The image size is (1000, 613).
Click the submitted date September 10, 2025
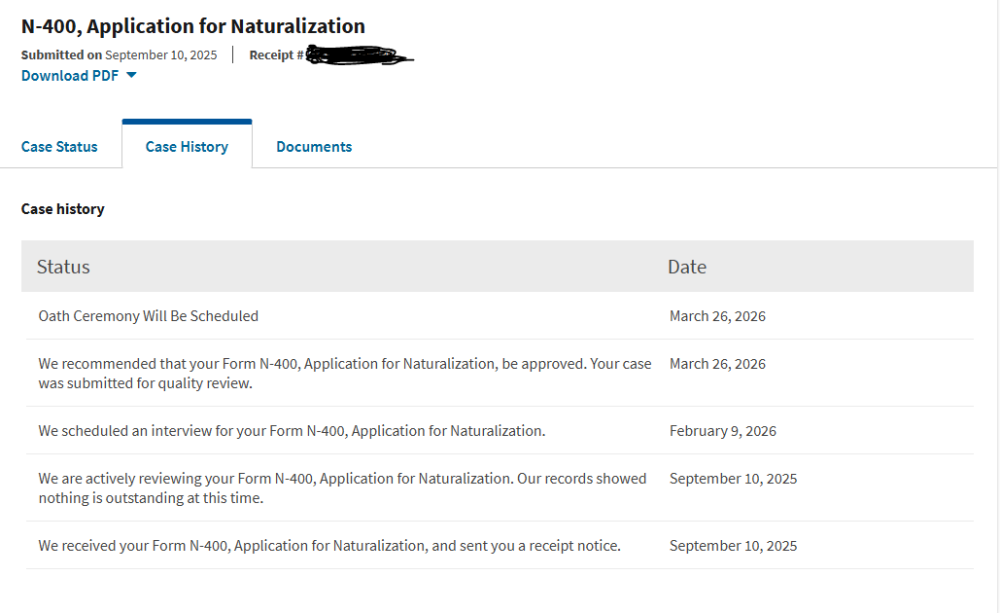coord(160,55)
